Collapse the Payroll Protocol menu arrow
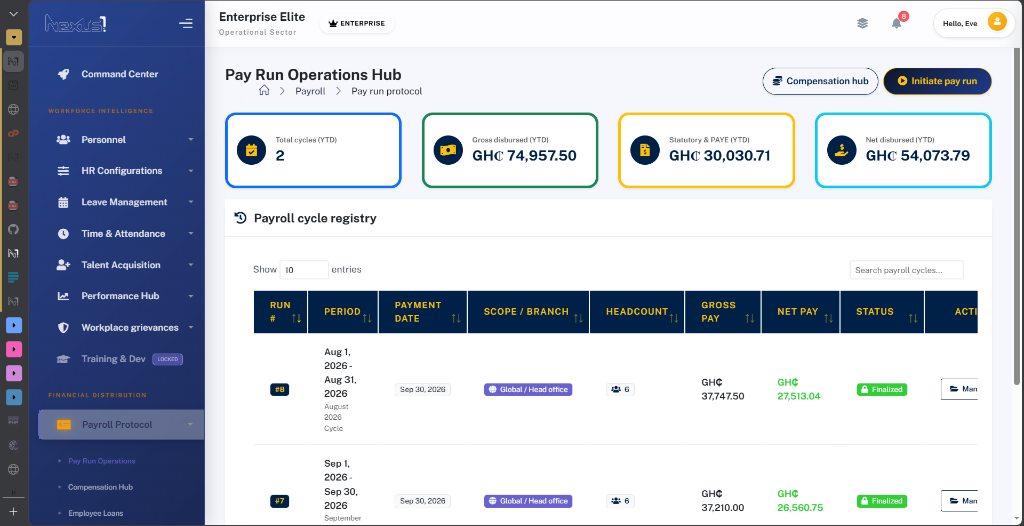Viewport: 1024px width, 526px height. (x=191, y=425)
